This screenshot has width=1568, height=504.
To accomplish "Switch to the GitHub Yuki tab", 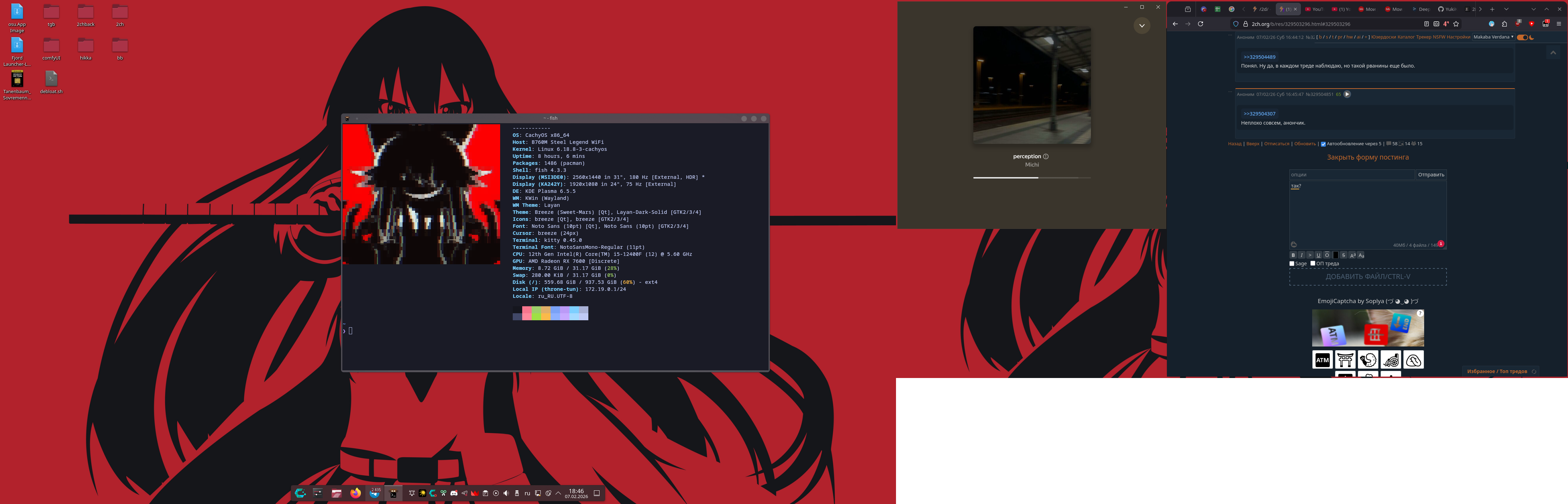I will 1447,9.
